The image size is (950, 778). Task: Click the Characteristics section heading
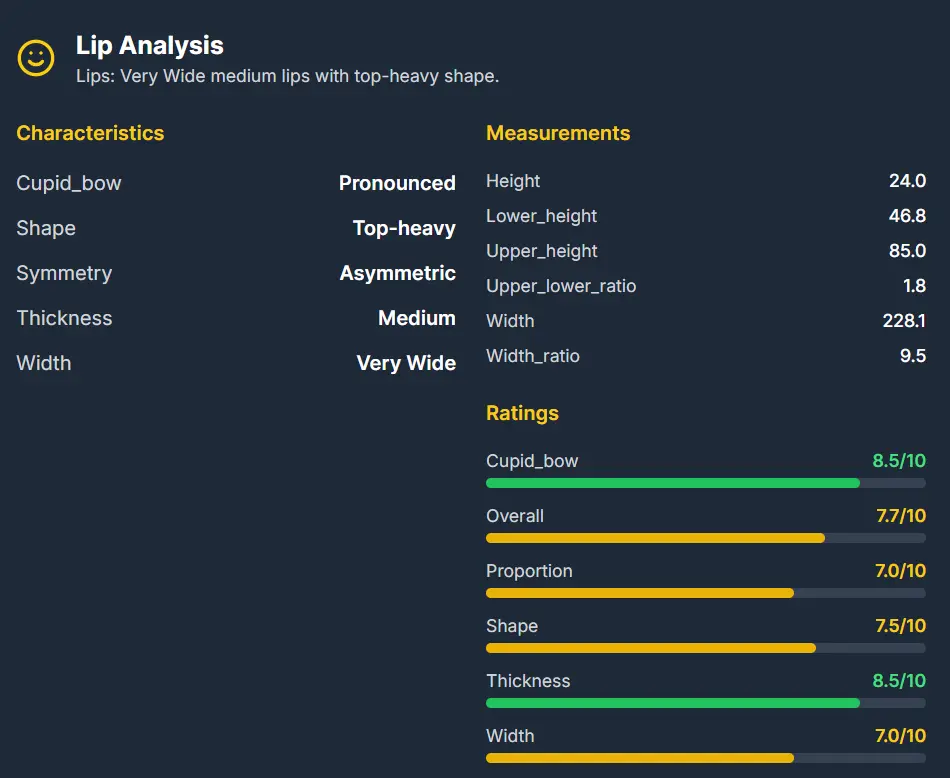pos(90,133)
